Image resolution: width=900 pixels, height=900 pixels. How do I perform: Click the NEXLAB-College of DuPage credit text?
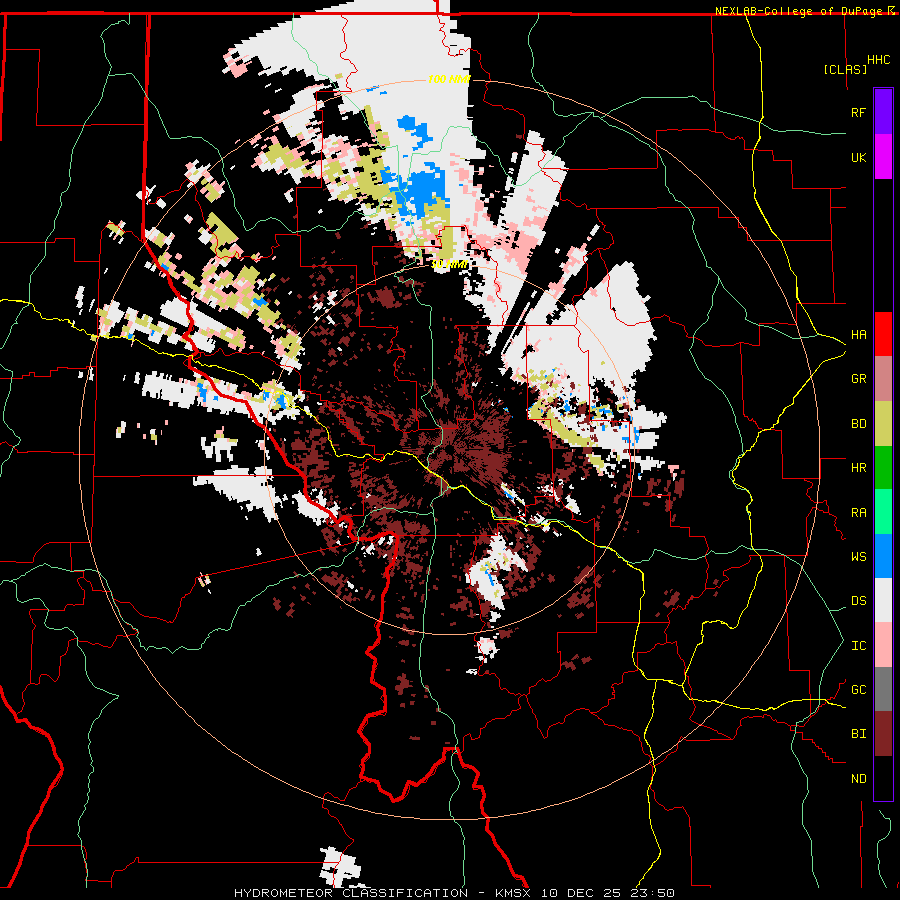click(x=798, y=11)
